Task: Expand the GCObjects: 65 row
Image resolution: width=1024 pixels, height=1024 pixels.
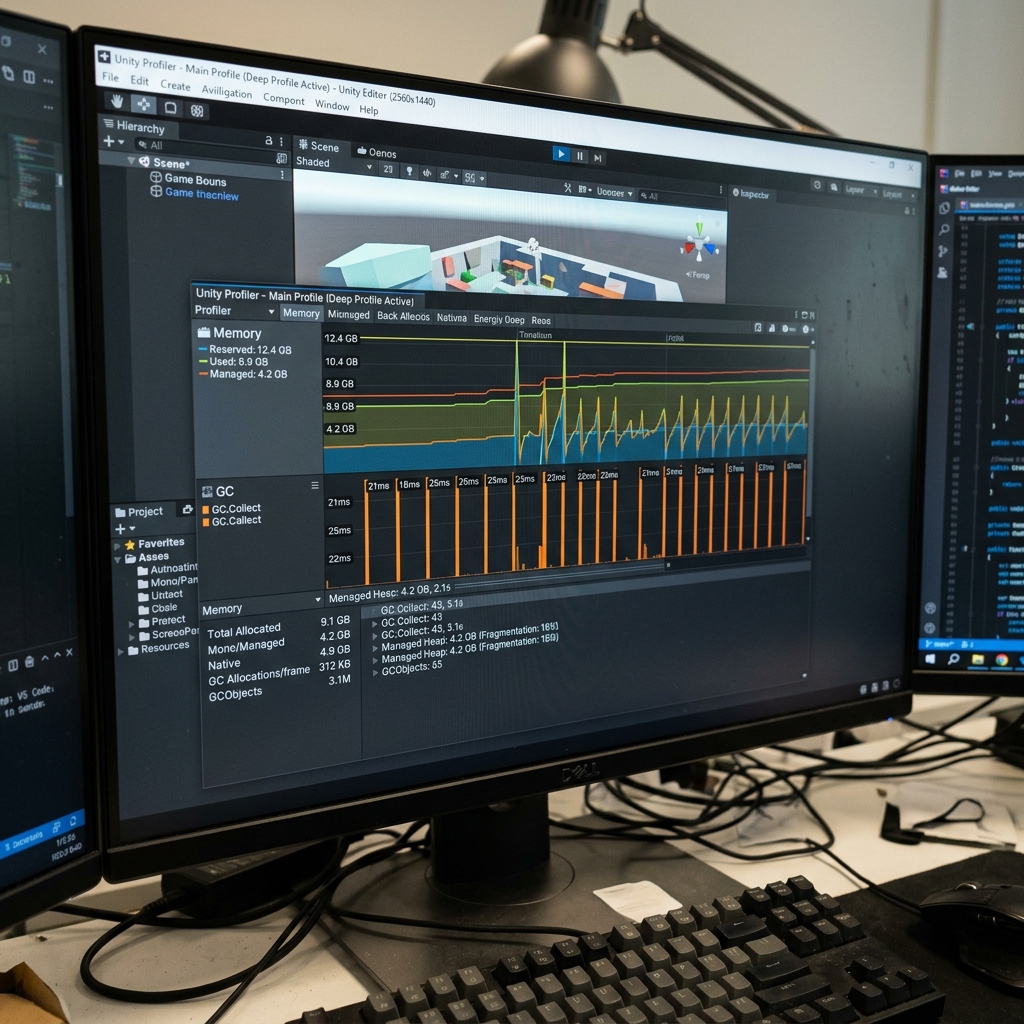Action: (375, 673)
